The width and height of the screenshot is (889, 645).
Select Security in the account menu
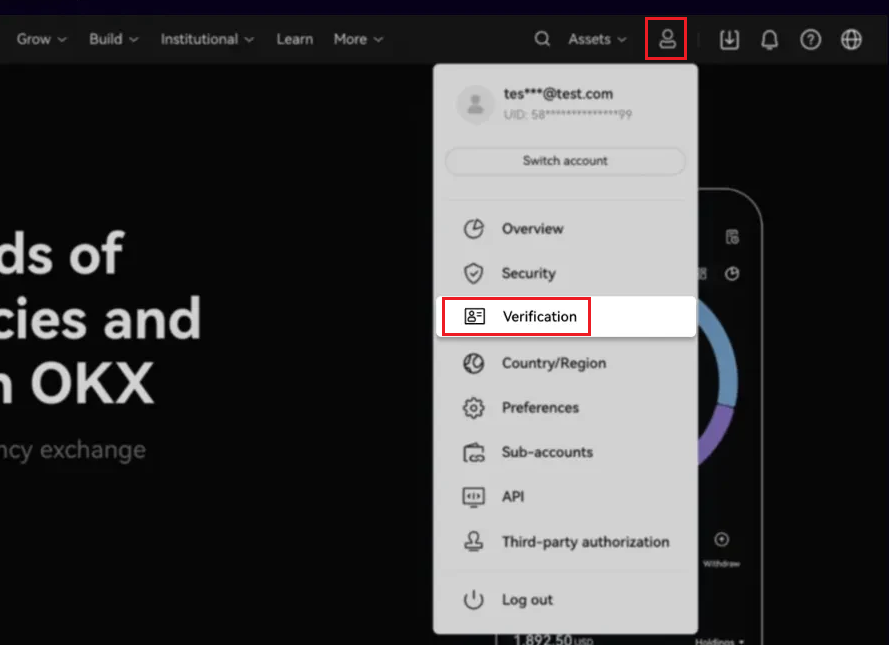[566, 273]
